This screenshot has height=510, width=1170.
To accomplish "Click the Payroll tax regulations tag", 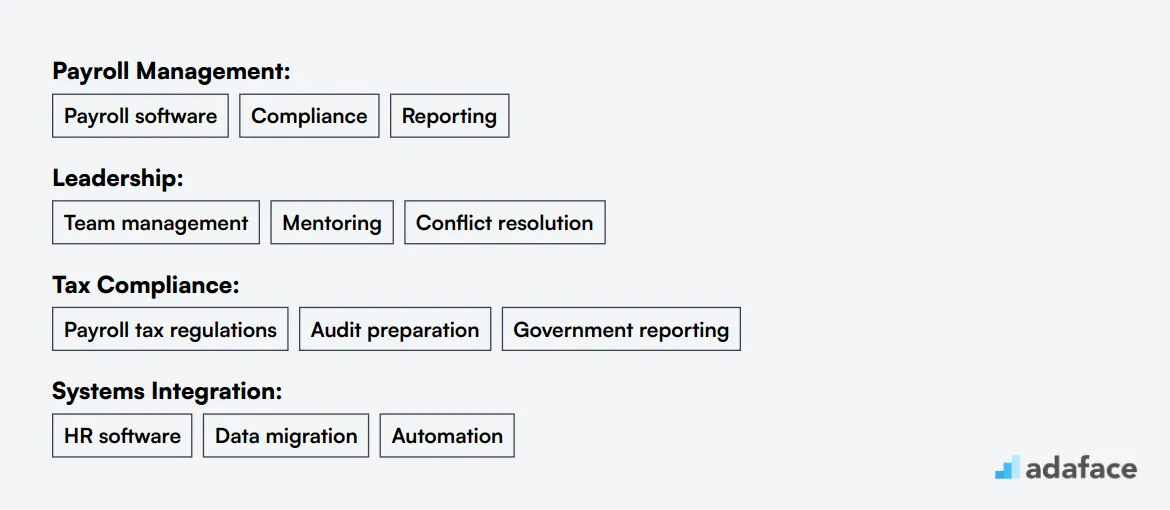I will (170, 329).
